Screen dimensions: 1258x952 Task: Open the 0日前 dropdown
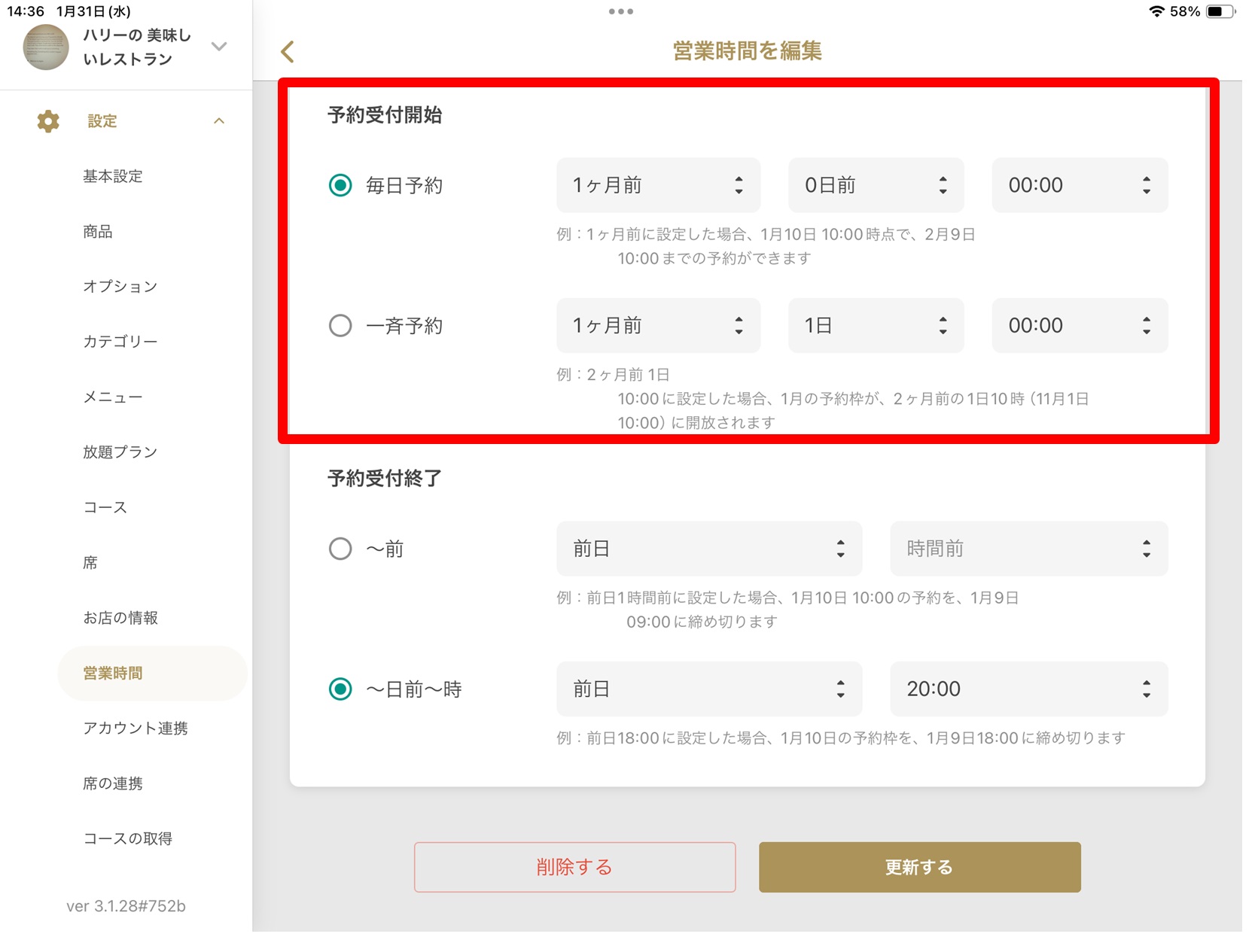tap(876, 185)
